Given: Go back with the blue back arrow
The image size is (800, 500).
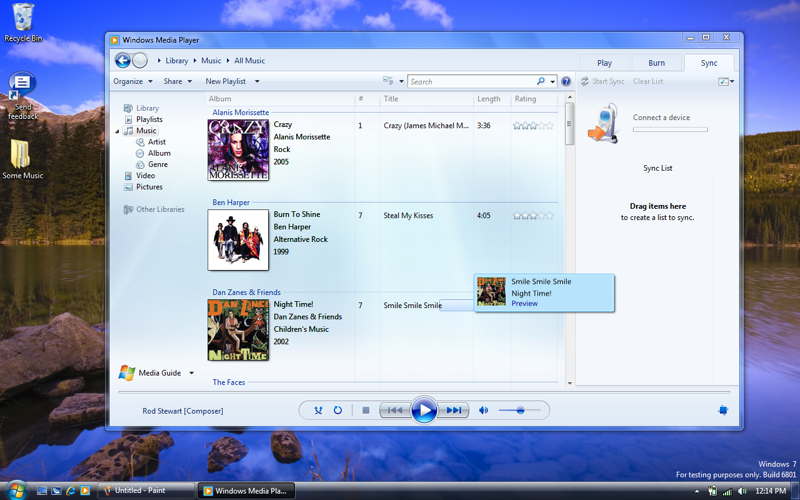Looking at the screenshot, I should 122,60.
